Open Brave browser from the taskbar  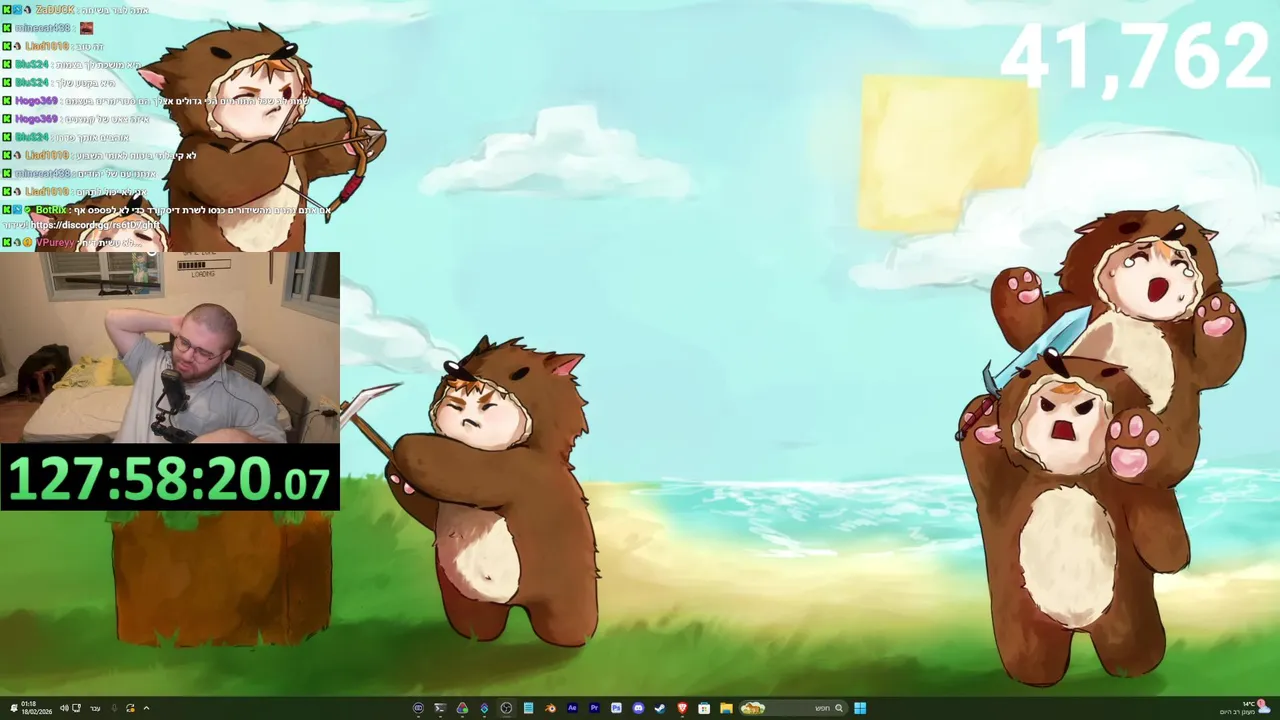point(682,708)
